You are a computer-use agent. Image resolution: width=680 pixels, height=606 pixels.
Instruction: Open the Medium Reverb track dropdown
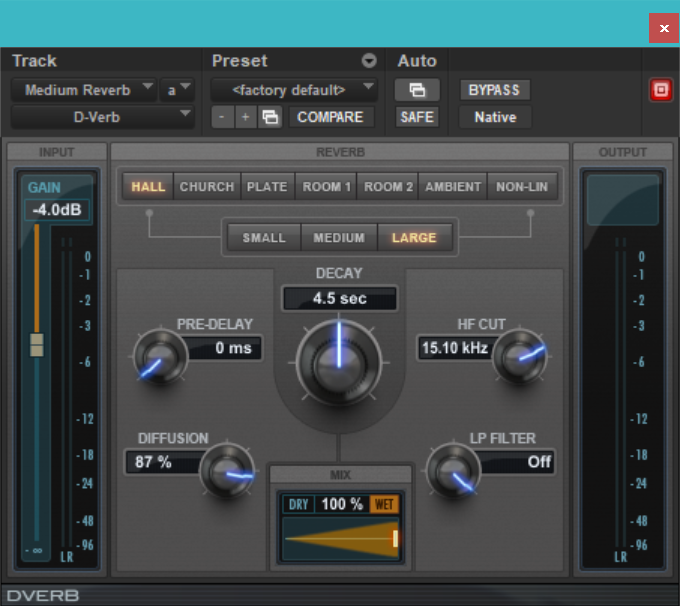84,90
